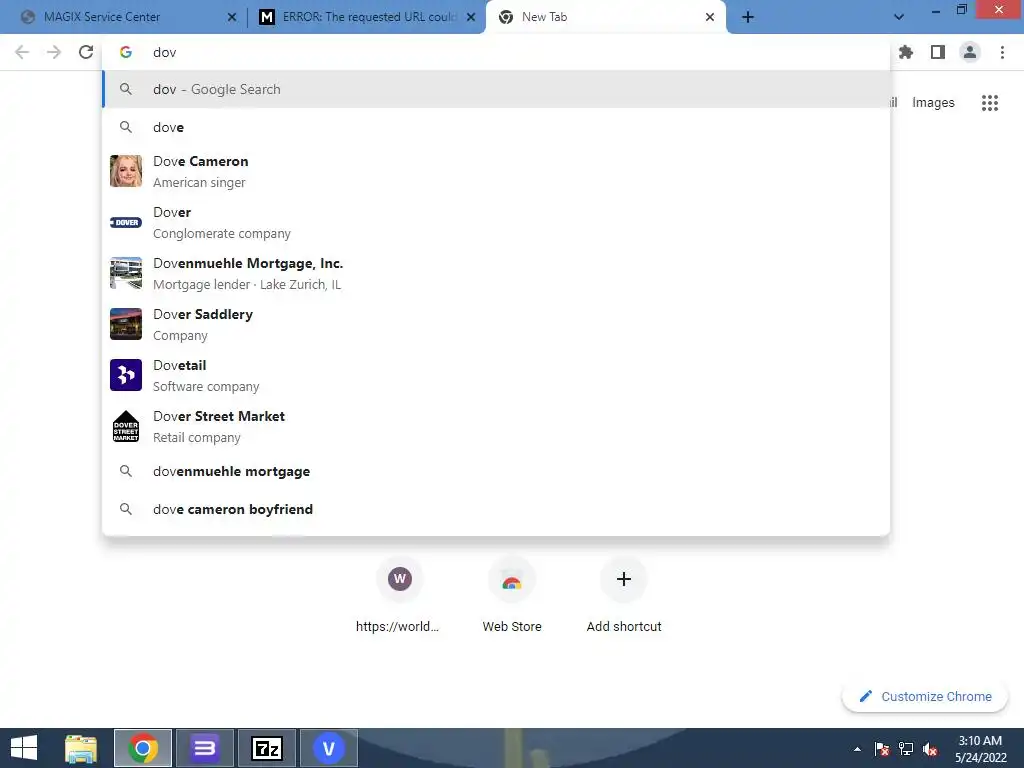
Task: Open the profile avatar menu
Action: pos(970,52)
